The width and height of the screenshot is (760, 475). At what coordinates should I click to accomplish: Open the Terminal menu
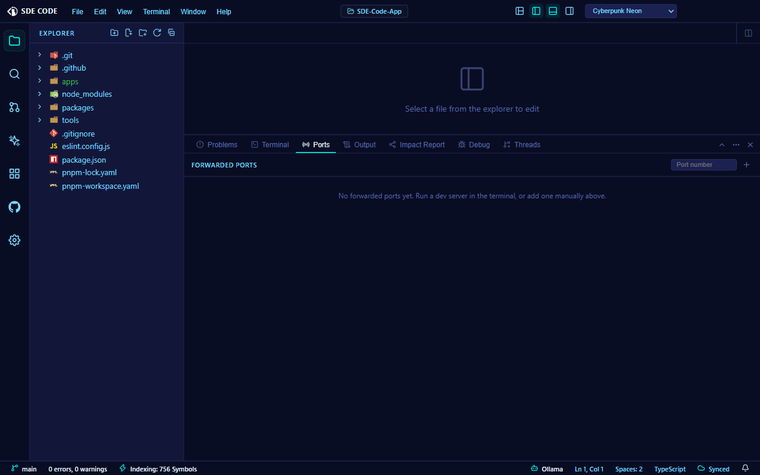(x=156, y=12)
